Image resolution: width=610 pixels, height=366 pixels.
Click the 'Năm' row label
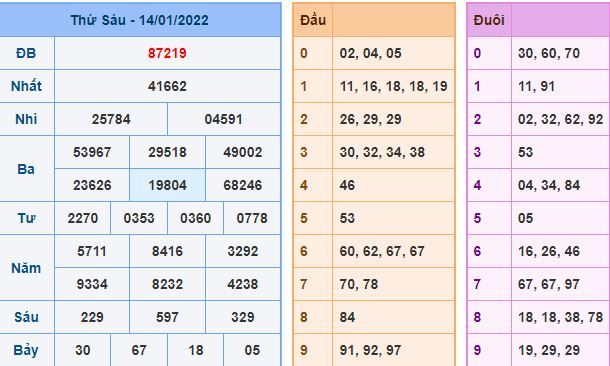tap(26, 268)
